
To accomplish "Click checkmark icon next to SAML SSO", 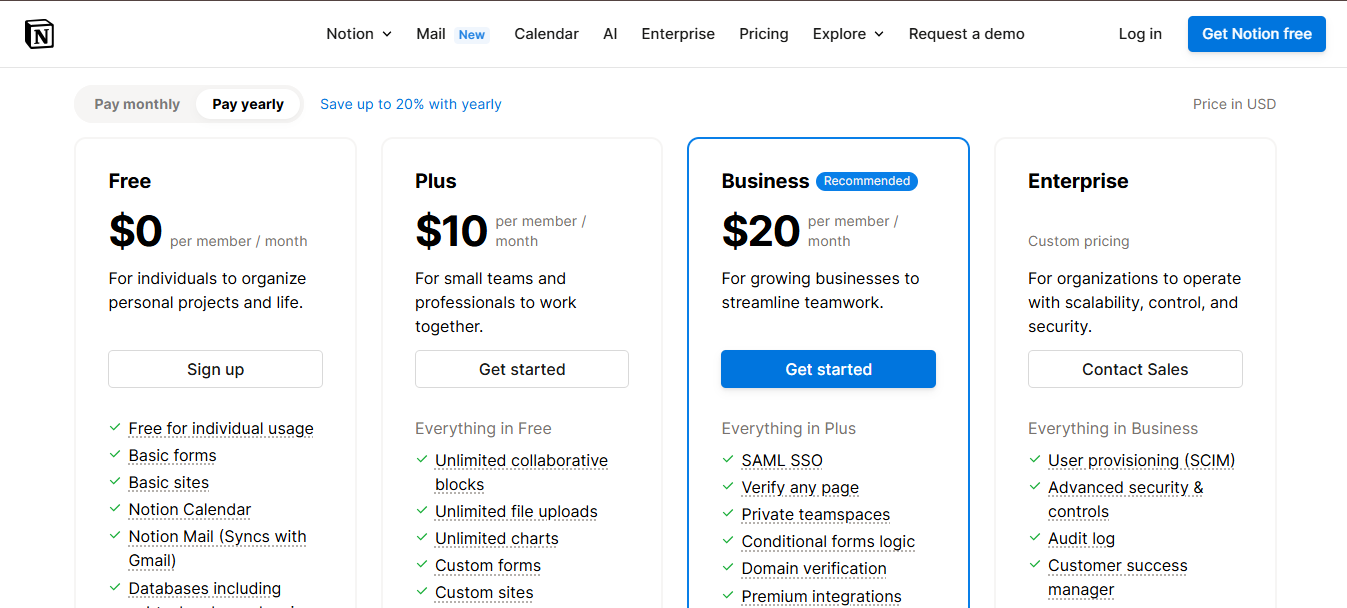I will 728,460.
